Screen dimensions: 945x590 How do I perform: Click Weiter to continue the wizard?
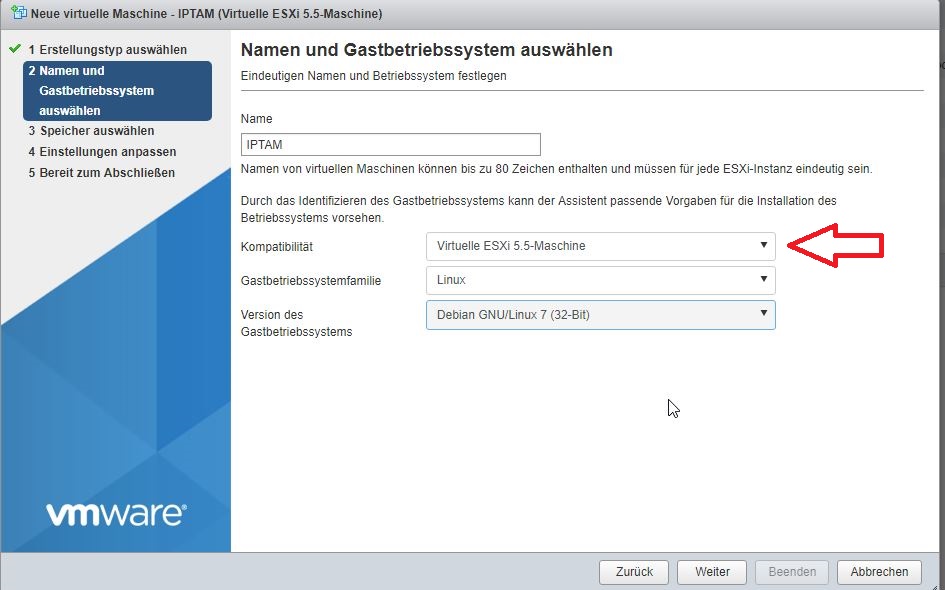(x=712, y=572)
